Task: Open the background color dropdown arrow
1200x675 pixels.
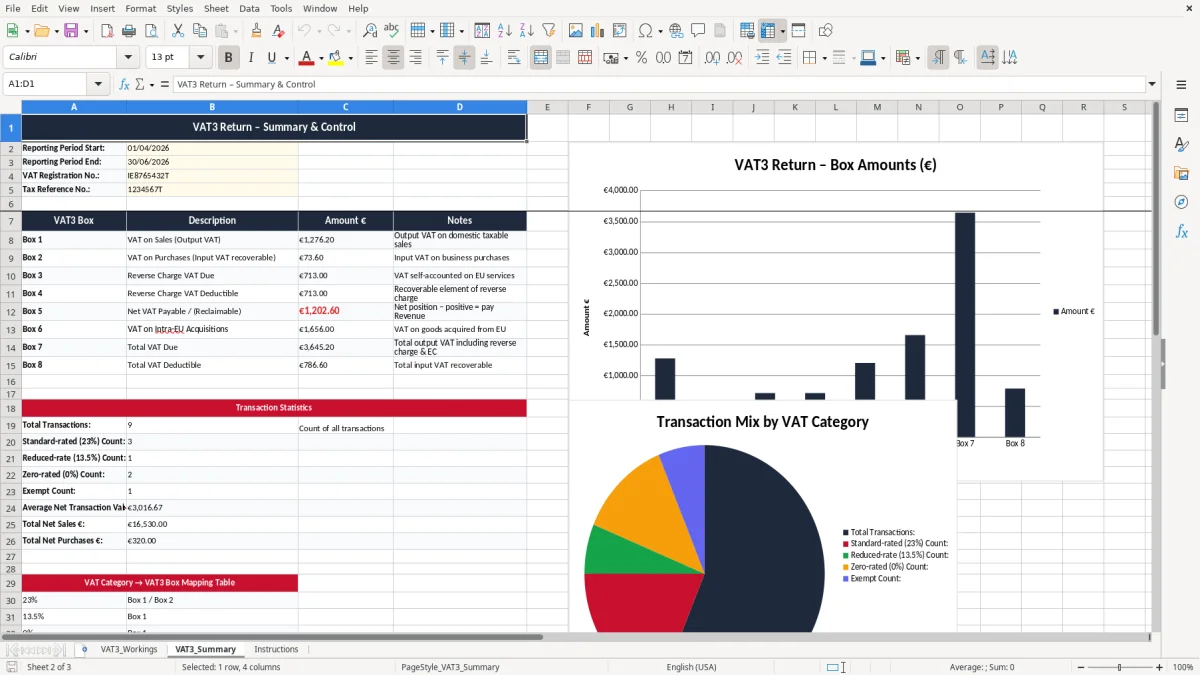Action: pos(350,58)
